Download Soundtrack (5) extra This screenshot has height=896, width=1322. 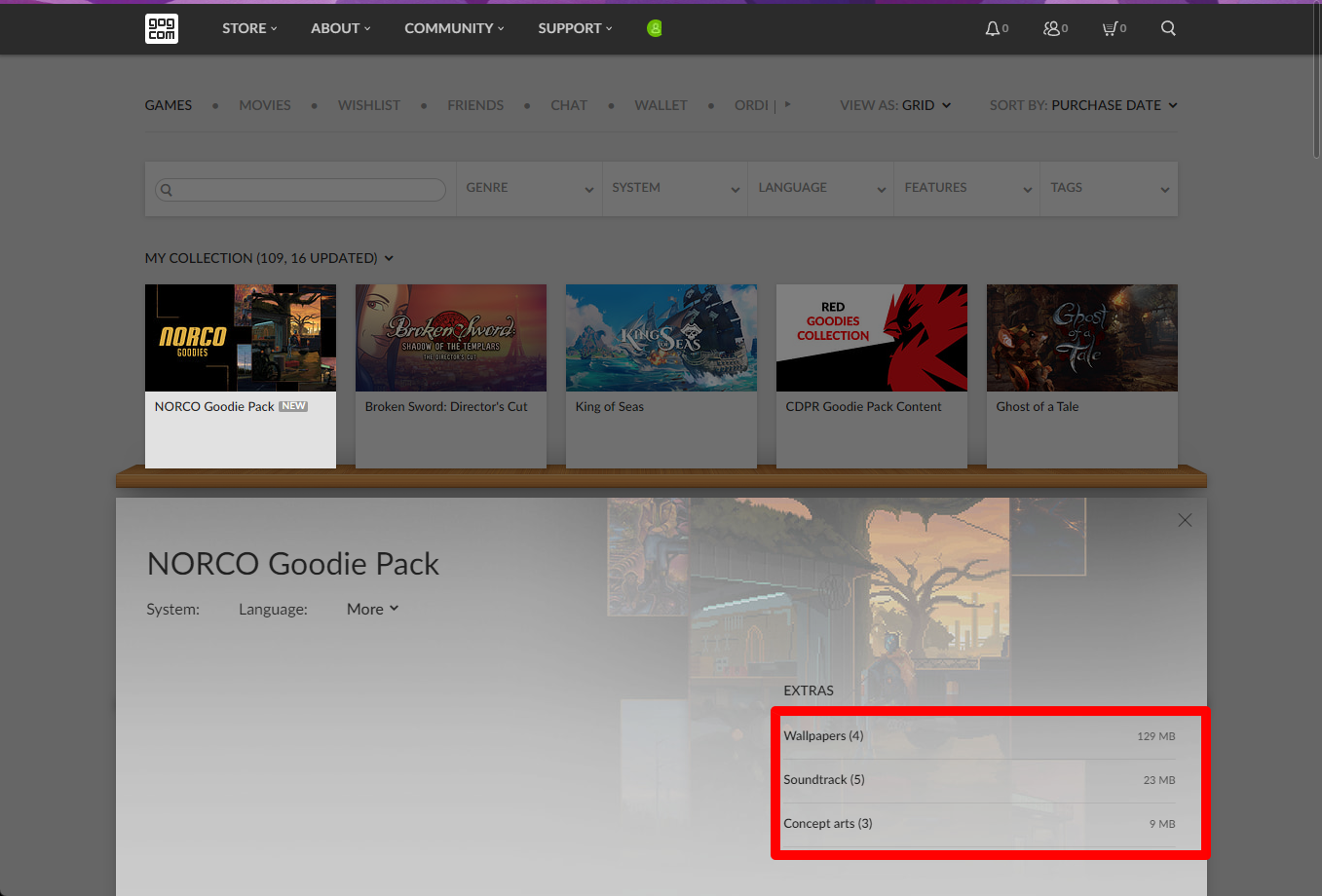(x=979, y=780)
